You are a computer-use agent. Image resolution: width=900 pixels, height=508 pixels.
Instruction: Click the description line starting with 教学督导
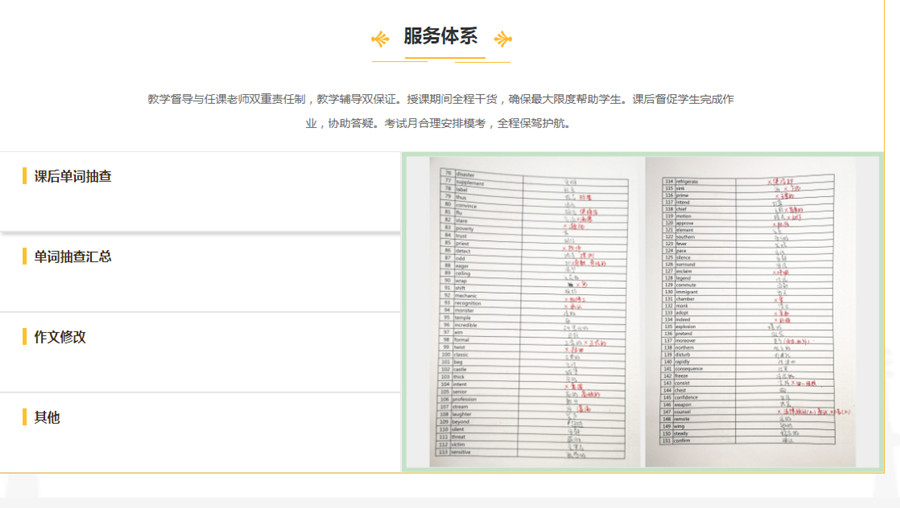[441, 99]
